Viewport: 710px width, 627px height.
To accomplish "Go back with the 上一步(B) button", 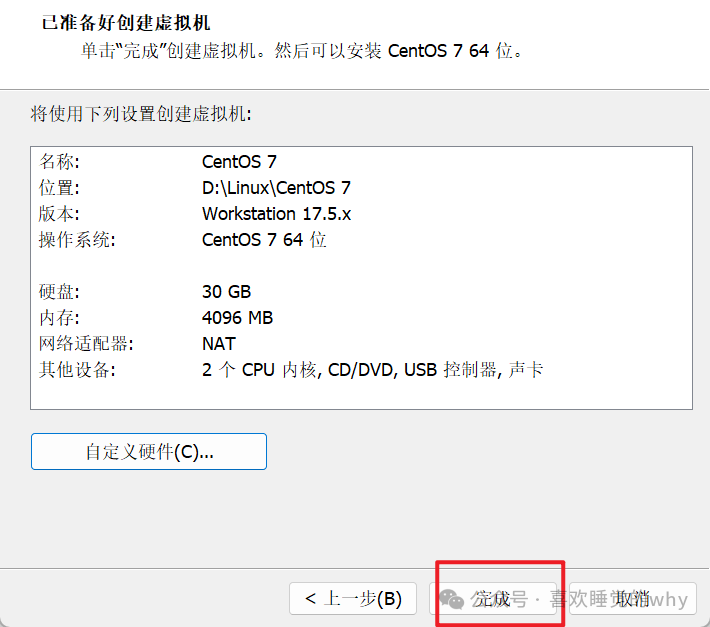I will tap(353, 598).
